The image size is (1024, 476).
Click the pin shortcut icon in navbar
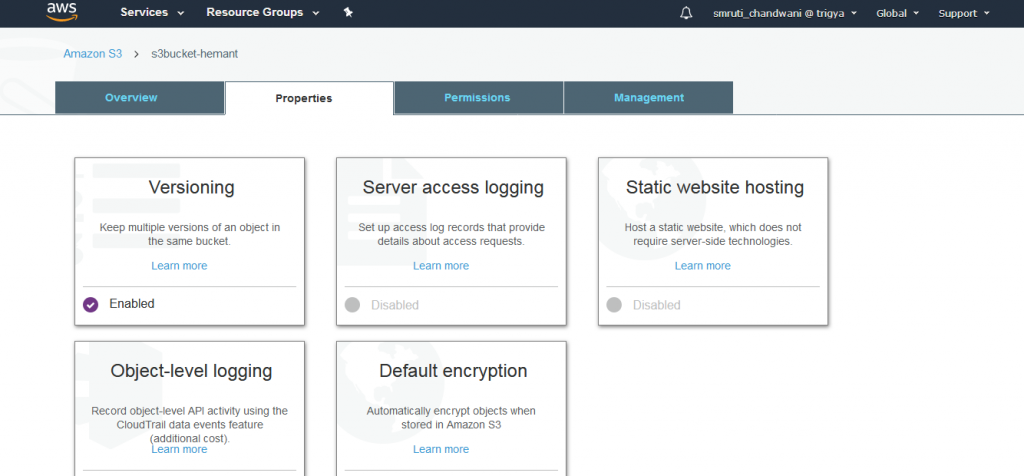pyautogui.click(x=348, y=12)
